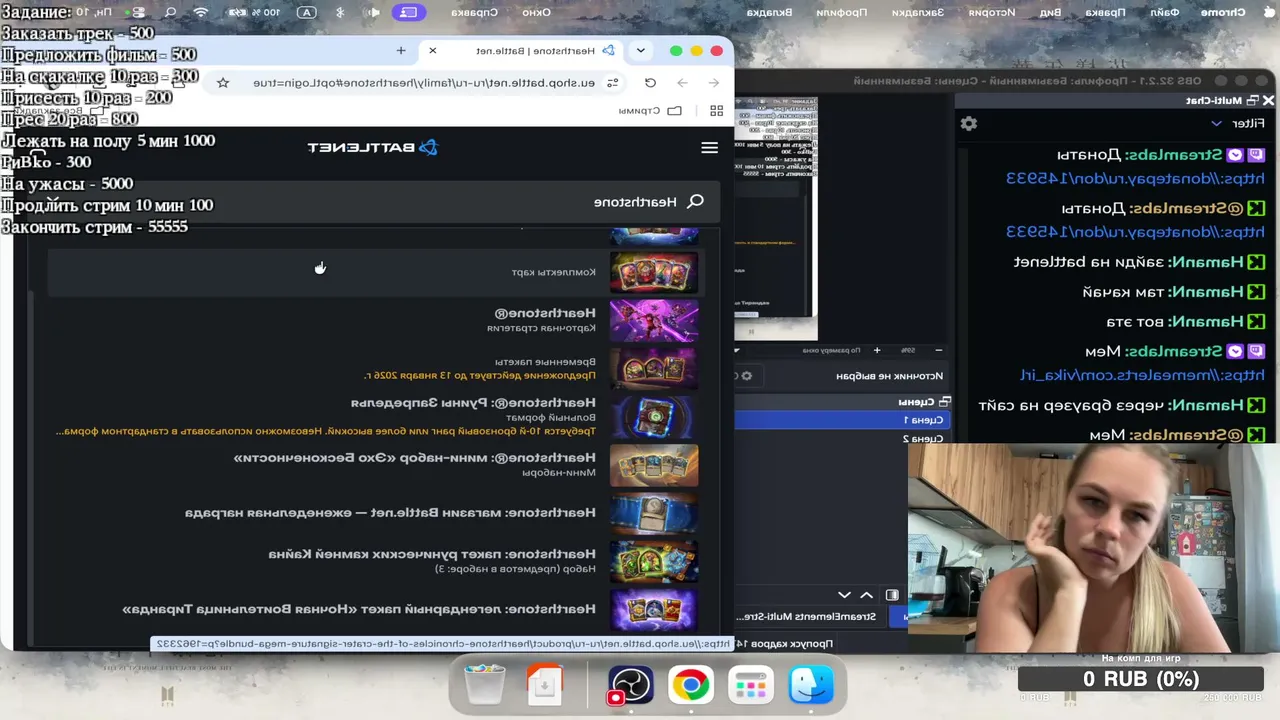This screenshot has width=1280, height=720.
Task: Open the memealerts.com/vika_irl link in chat
Action: coord(1142,375)
